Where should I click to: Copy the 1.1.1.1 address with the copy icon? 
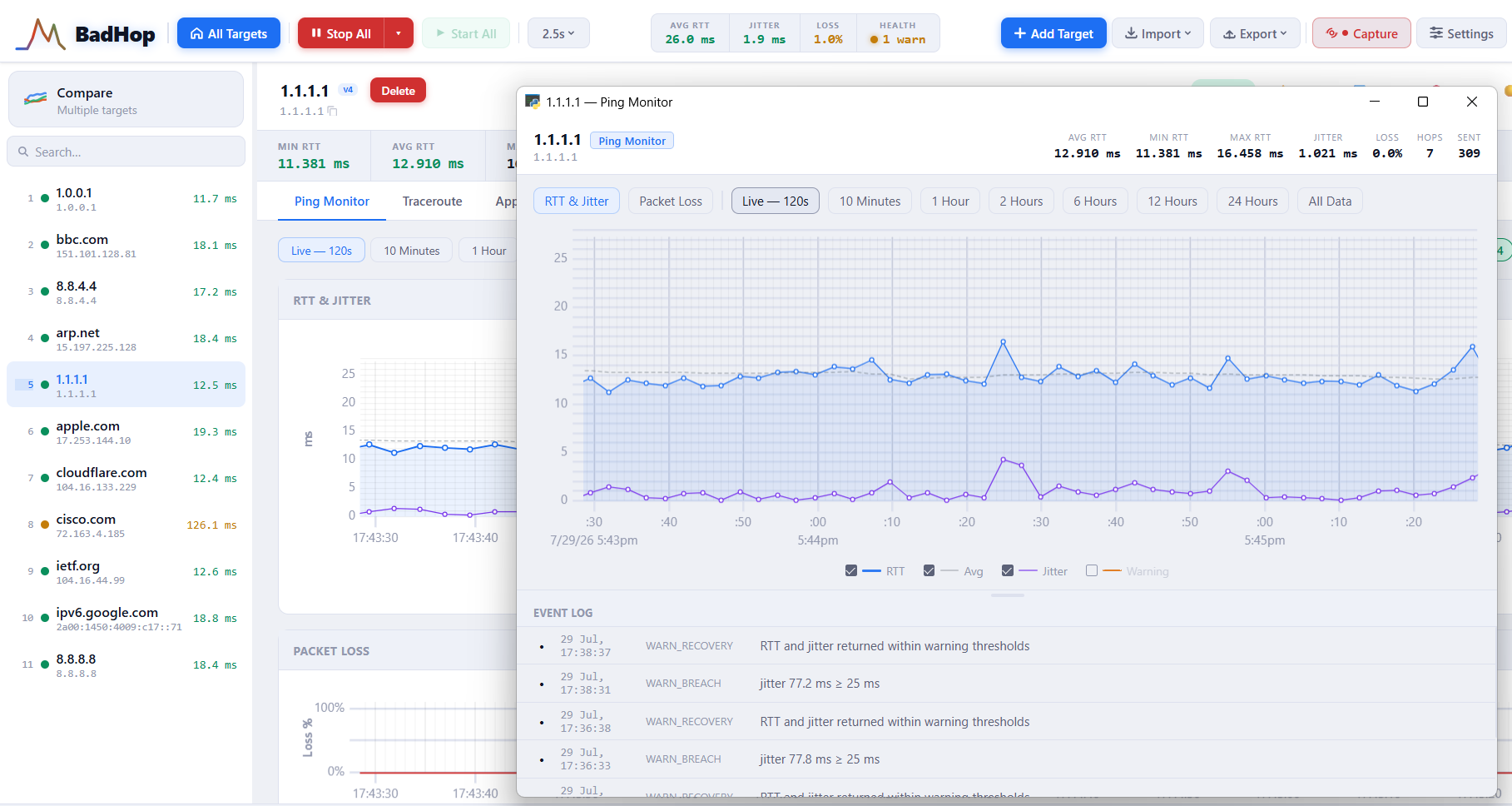(333, 111)
